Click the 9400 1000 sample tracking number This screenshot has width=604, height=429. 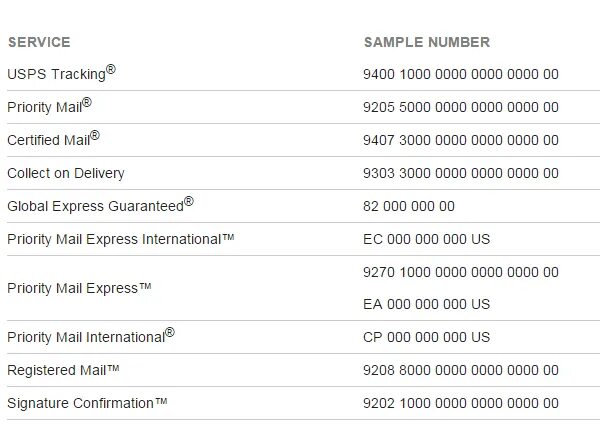pos(461,74)
